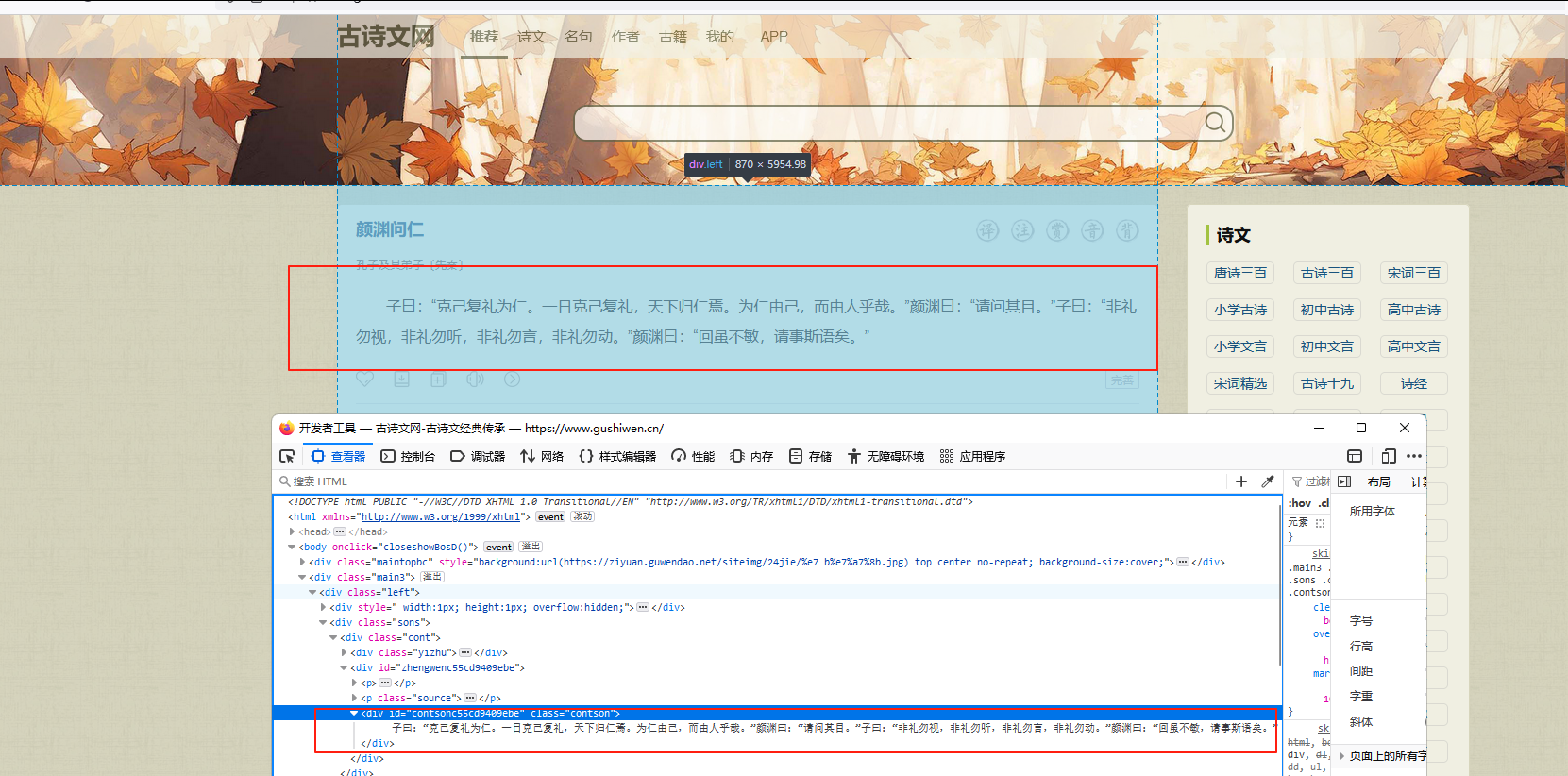Open 诗文 in site navigation

click(531, 37)
